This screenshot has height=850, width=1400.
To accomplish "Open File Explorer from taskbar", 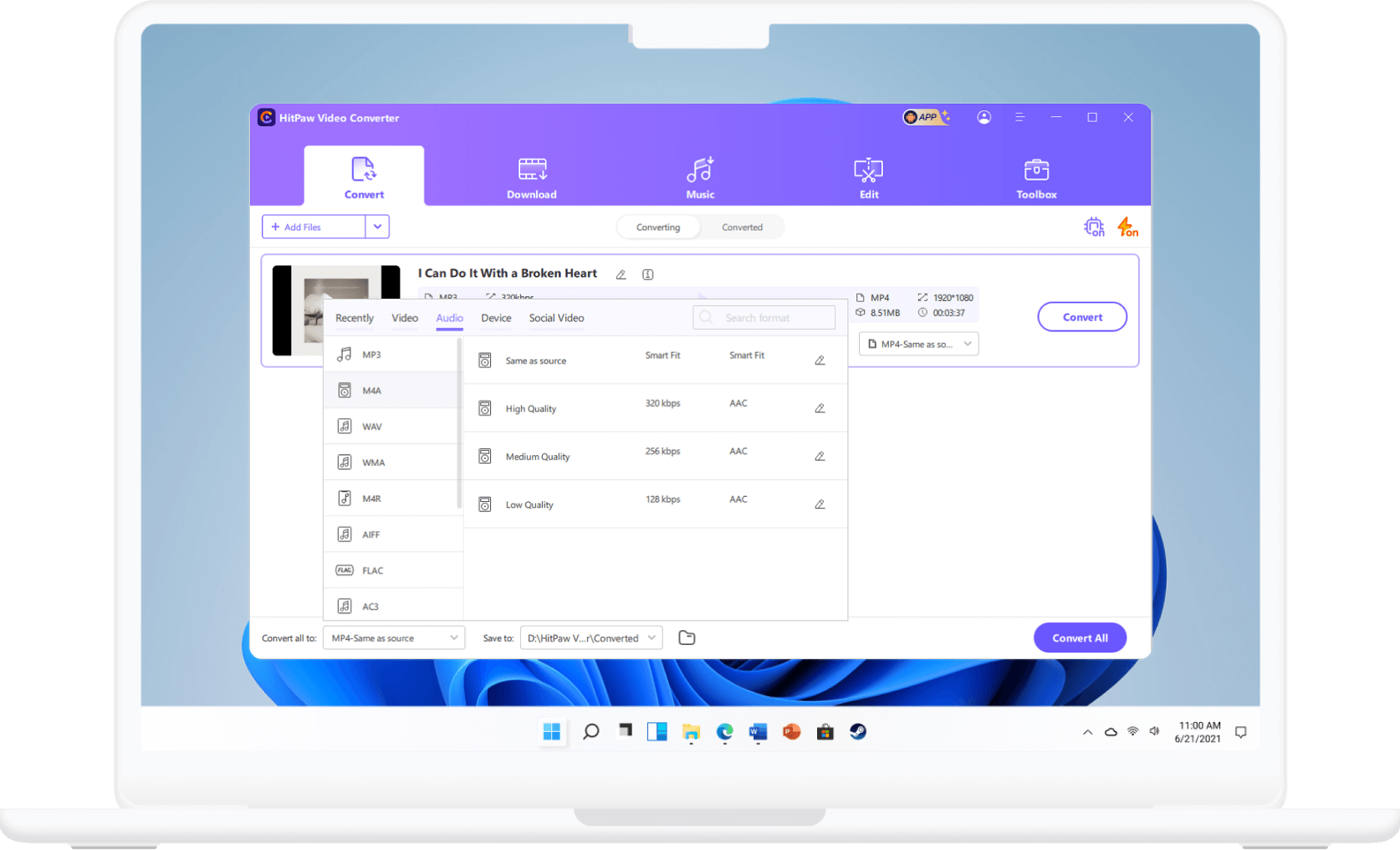I will [x=691, y=732].
